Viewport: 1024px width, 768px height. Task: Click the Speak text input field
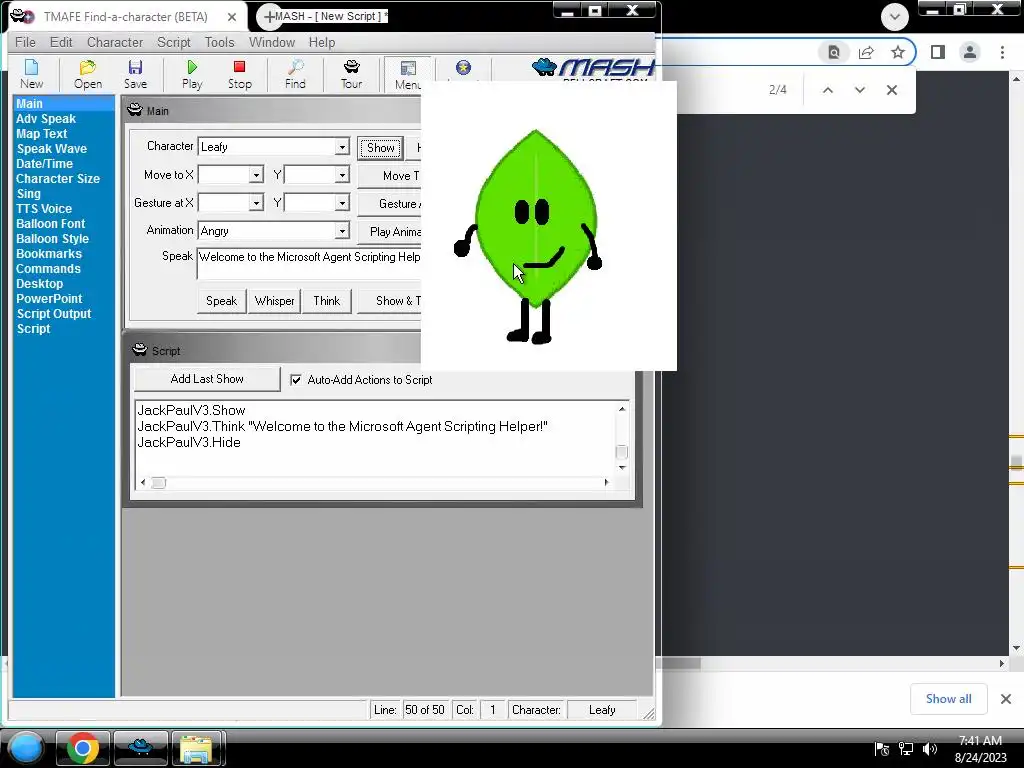click(309, 264)
